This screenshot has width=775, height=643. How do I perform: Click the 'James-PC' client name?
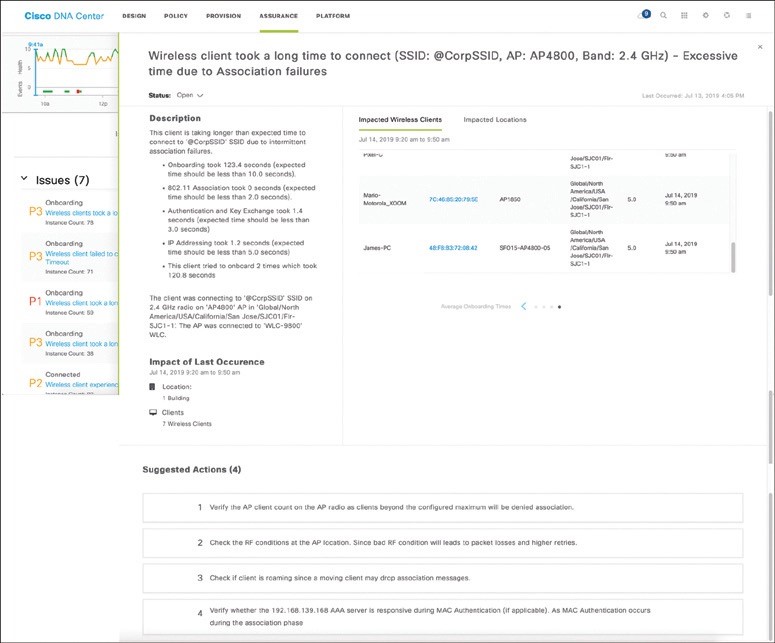pos(377,248)
